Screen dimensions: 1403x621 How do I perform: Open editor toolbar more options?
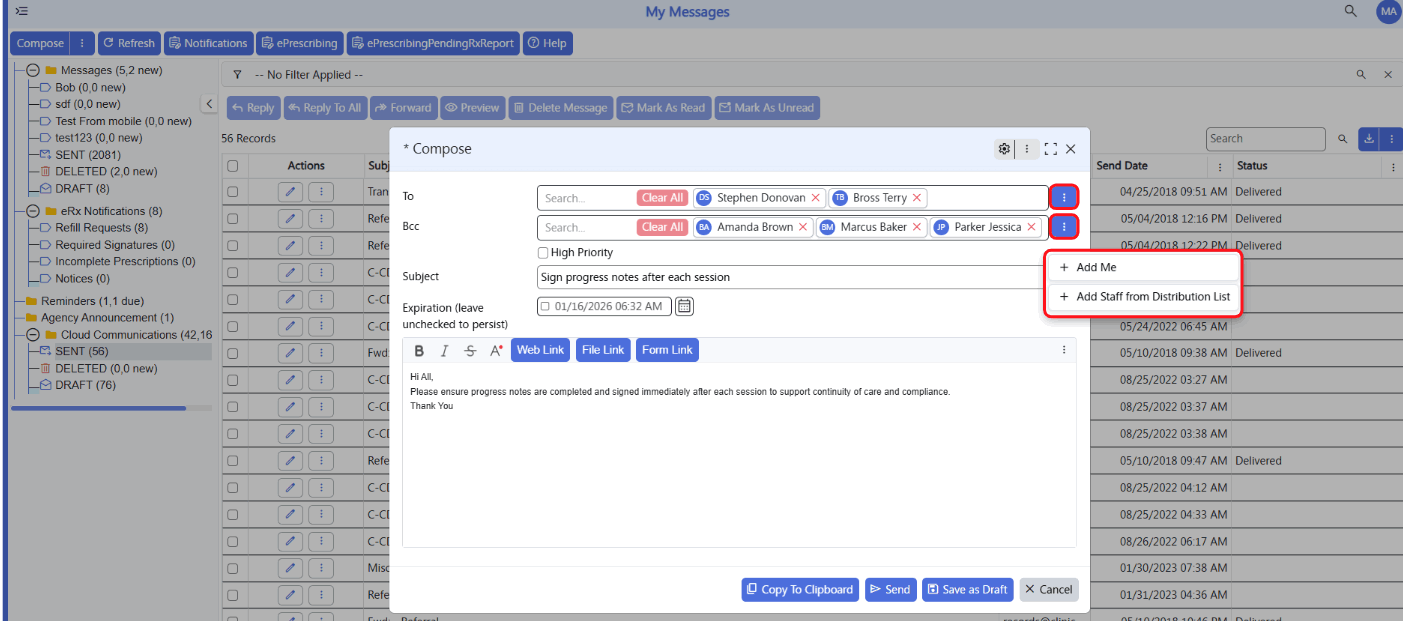(1064, 350)
